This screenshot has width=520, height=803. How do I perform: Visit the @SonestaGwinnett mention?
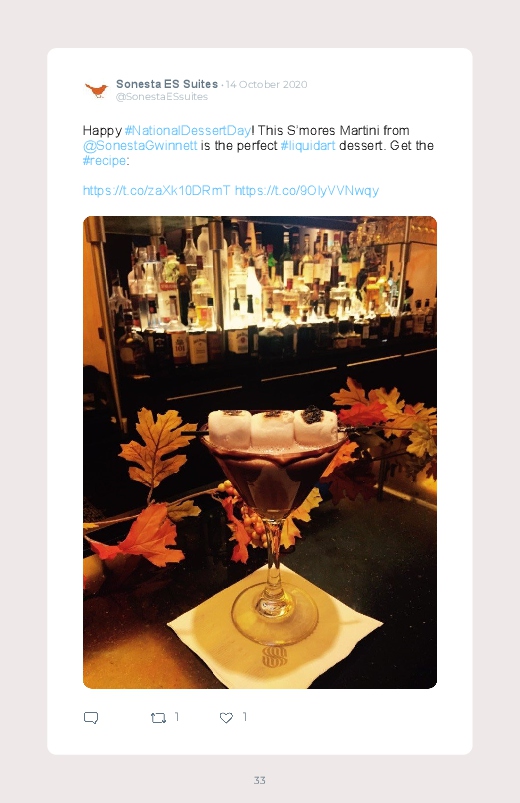140,145
